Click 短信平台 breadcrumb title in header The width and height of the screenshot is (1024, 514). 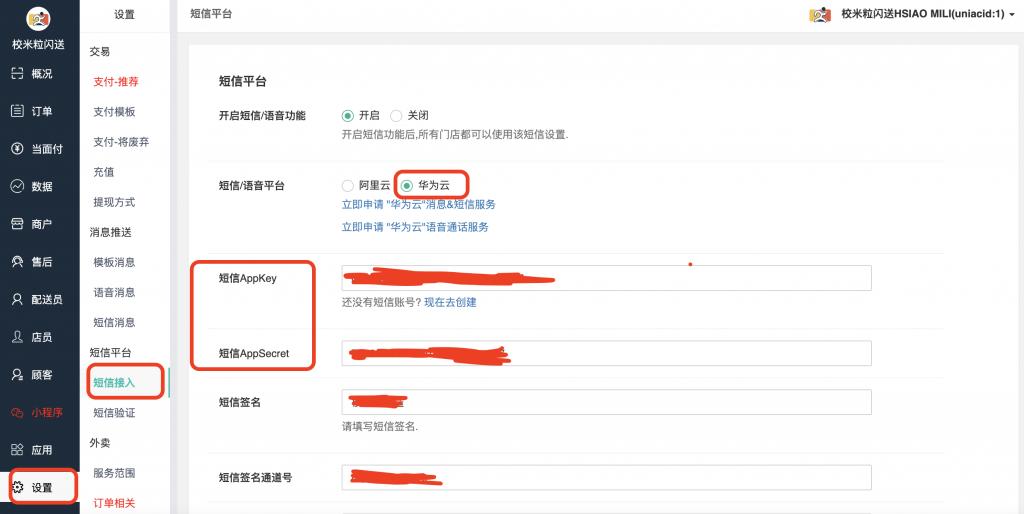[211, 14]
